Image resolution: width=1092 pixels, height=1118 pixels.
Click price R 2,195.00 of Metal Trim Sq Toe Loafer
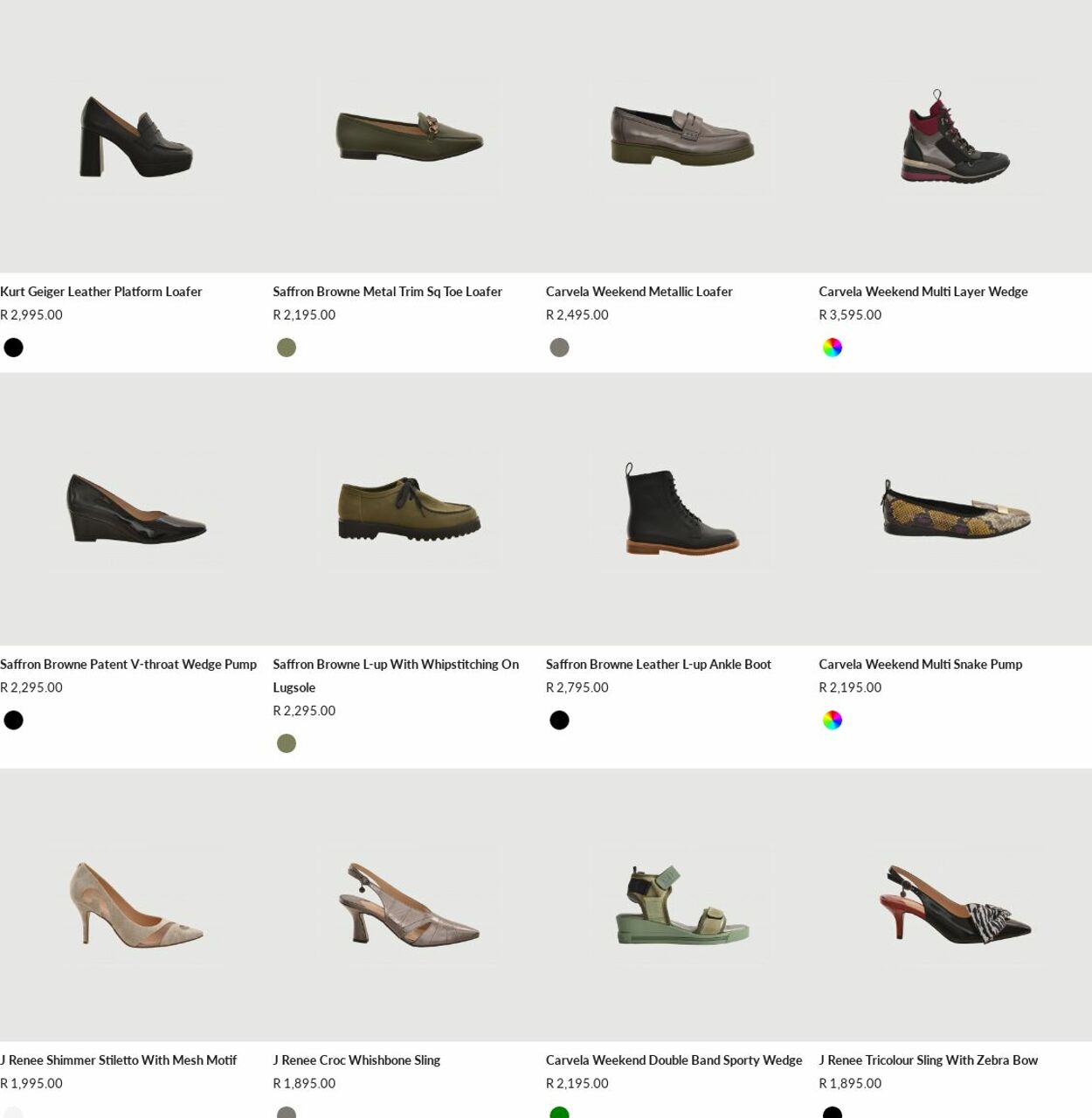tap(304, 315)
